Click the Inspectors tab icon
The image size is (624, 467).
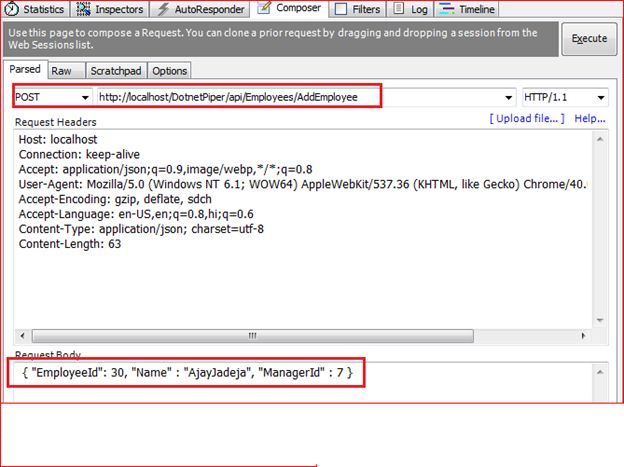(x=83, y=9)
